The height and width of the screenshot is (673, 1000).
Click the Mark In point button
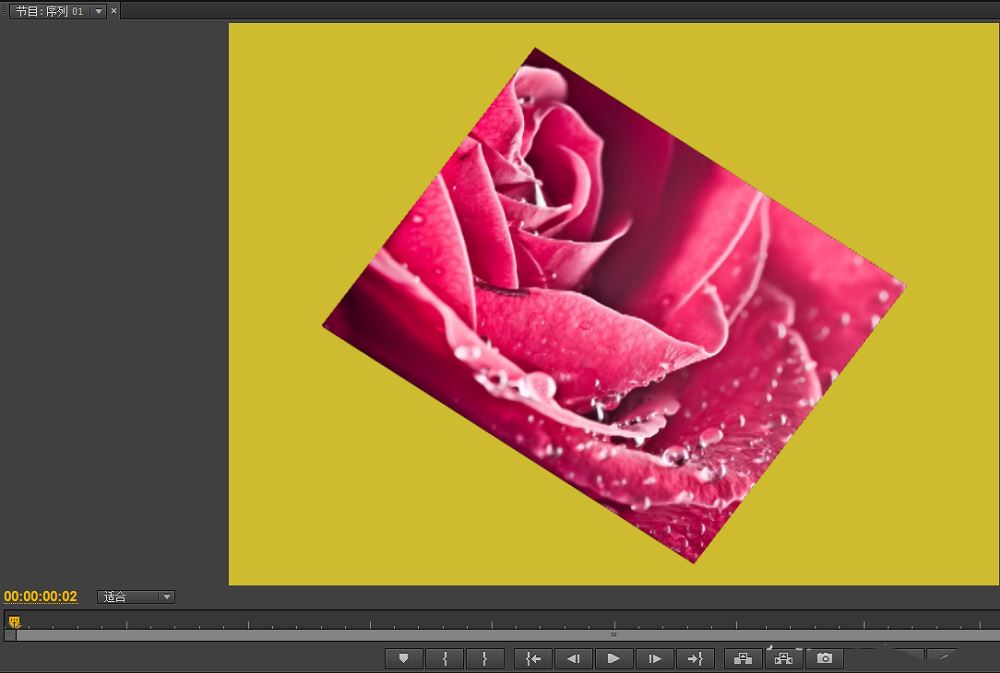coord(445,658)
